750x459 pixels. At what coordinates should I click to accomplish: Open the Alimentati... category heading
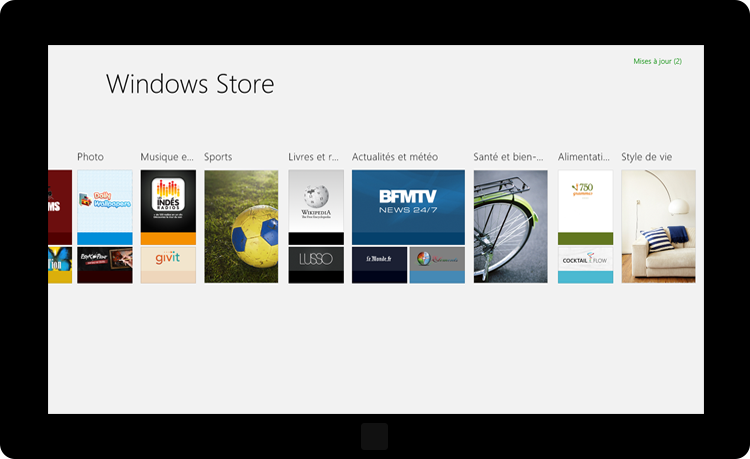584,157
